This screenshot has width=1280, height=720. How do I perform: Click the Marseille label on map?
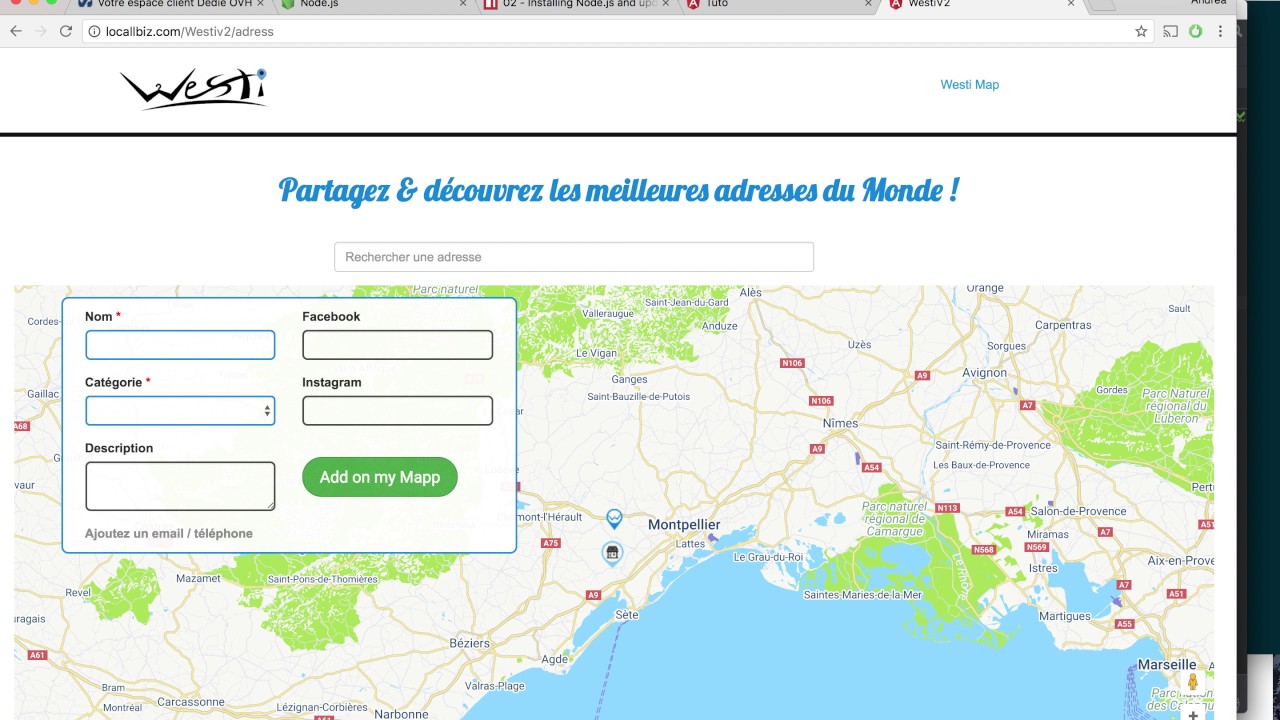click(x=1167, y=665)
